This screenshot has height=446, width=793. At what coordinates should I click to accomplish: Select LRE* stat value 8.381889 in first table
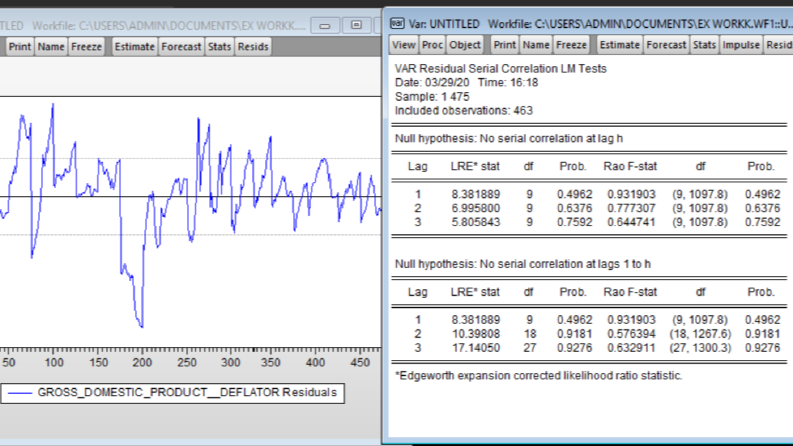click(x=475, y=194)
